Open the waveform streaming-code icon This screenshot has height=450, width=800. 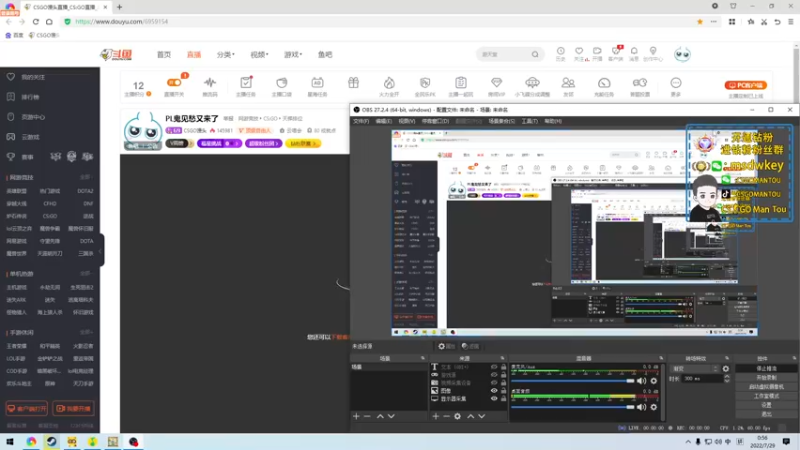pyautogui.click(x=210, y=83)
